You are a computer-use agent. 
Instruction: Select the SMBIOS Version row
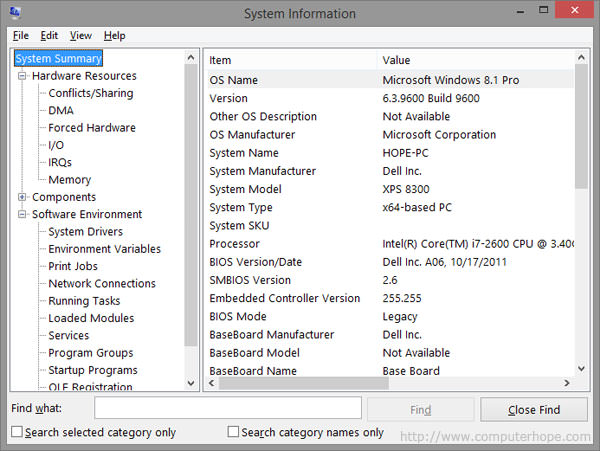click(x=390, y=280)
